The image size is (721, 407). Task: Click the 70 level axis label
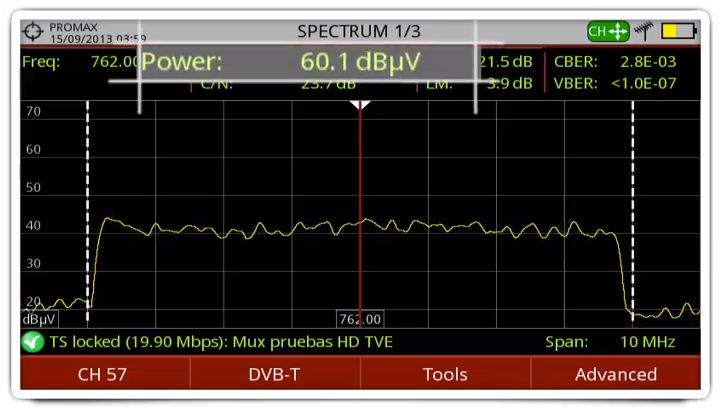point(33,111)
